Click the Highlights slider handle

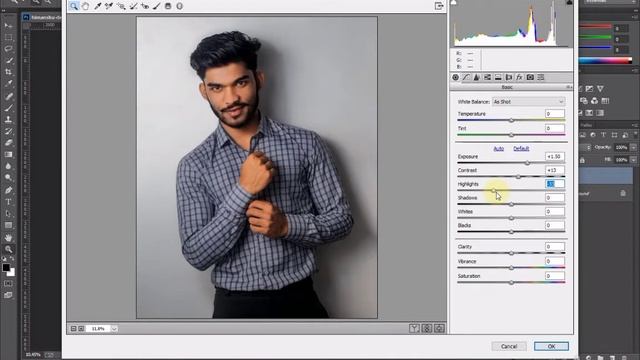[x=494, y=191]
